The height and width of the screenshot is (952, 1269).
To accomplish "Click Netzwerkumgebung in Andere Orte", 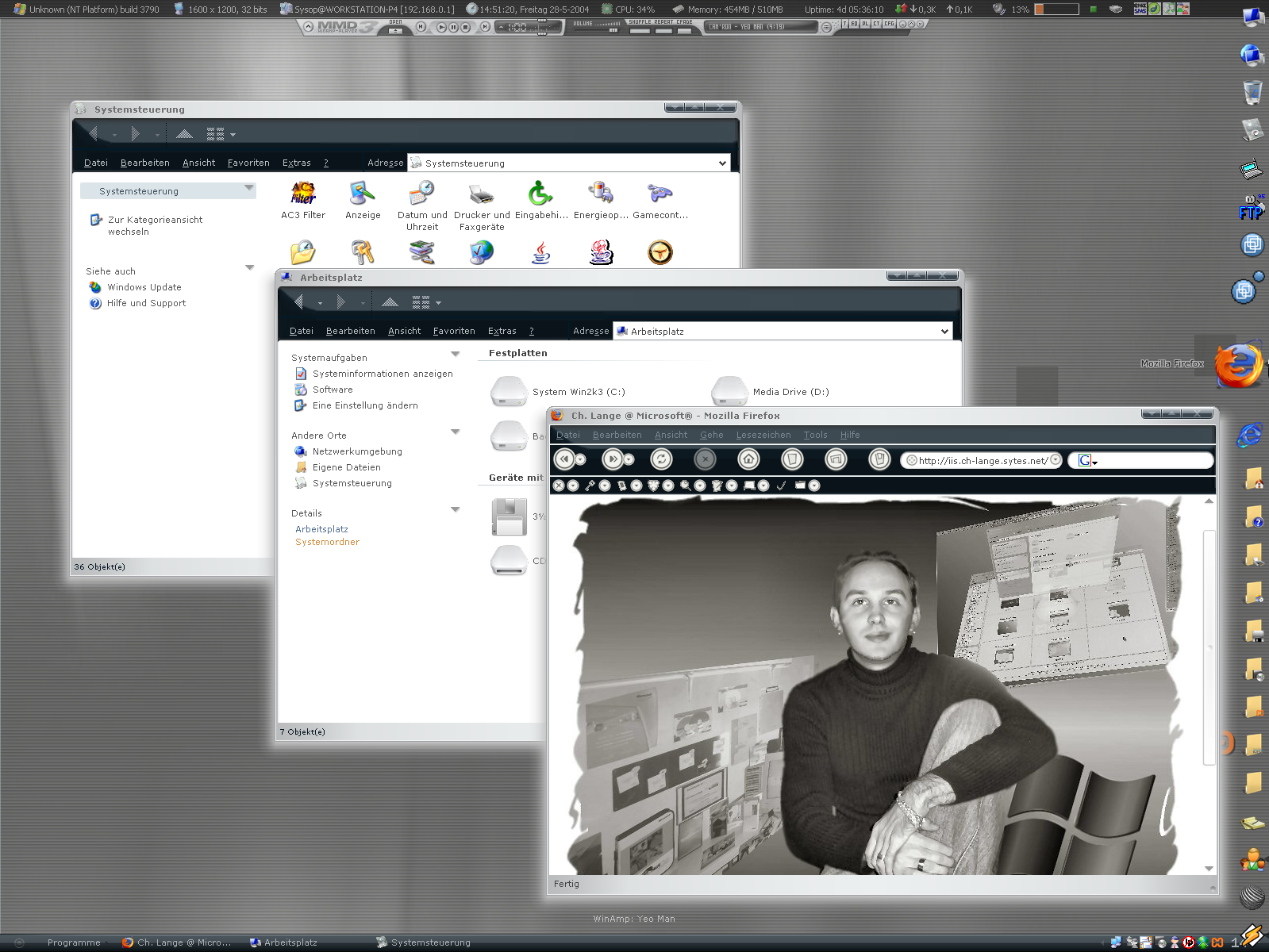I will [357, 451].
